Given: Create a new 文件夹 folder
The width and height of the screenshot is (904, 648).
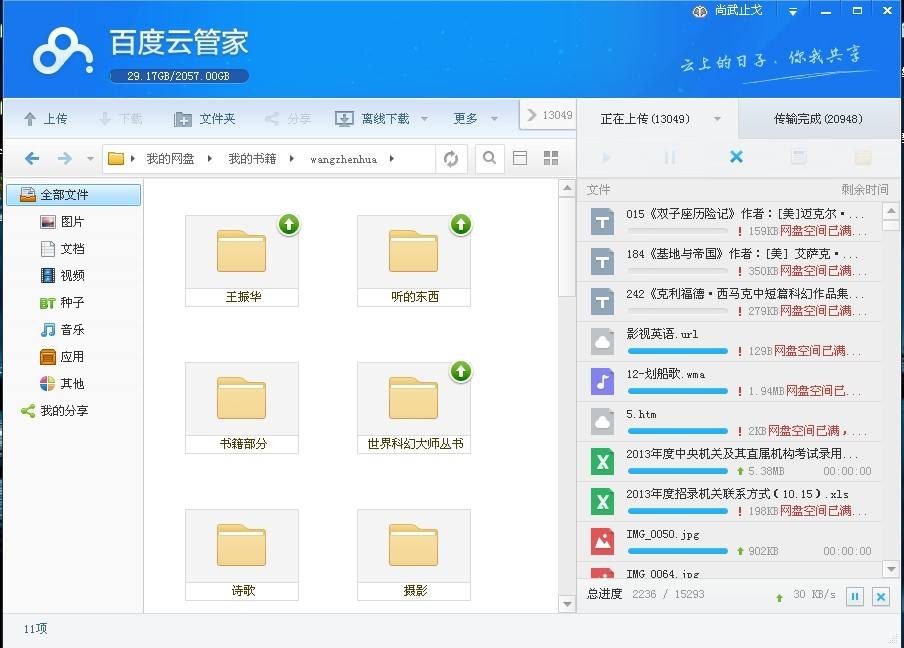Looking at the screenshot, I should 205,119.
